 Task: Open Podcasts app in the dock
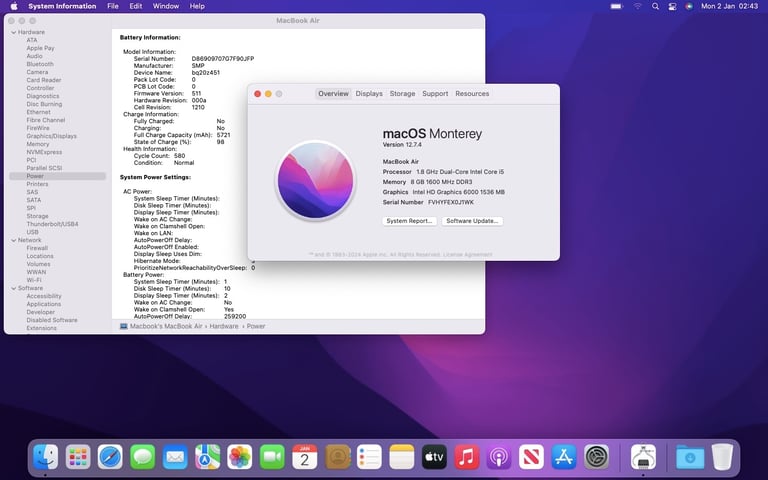click(499, 457)
